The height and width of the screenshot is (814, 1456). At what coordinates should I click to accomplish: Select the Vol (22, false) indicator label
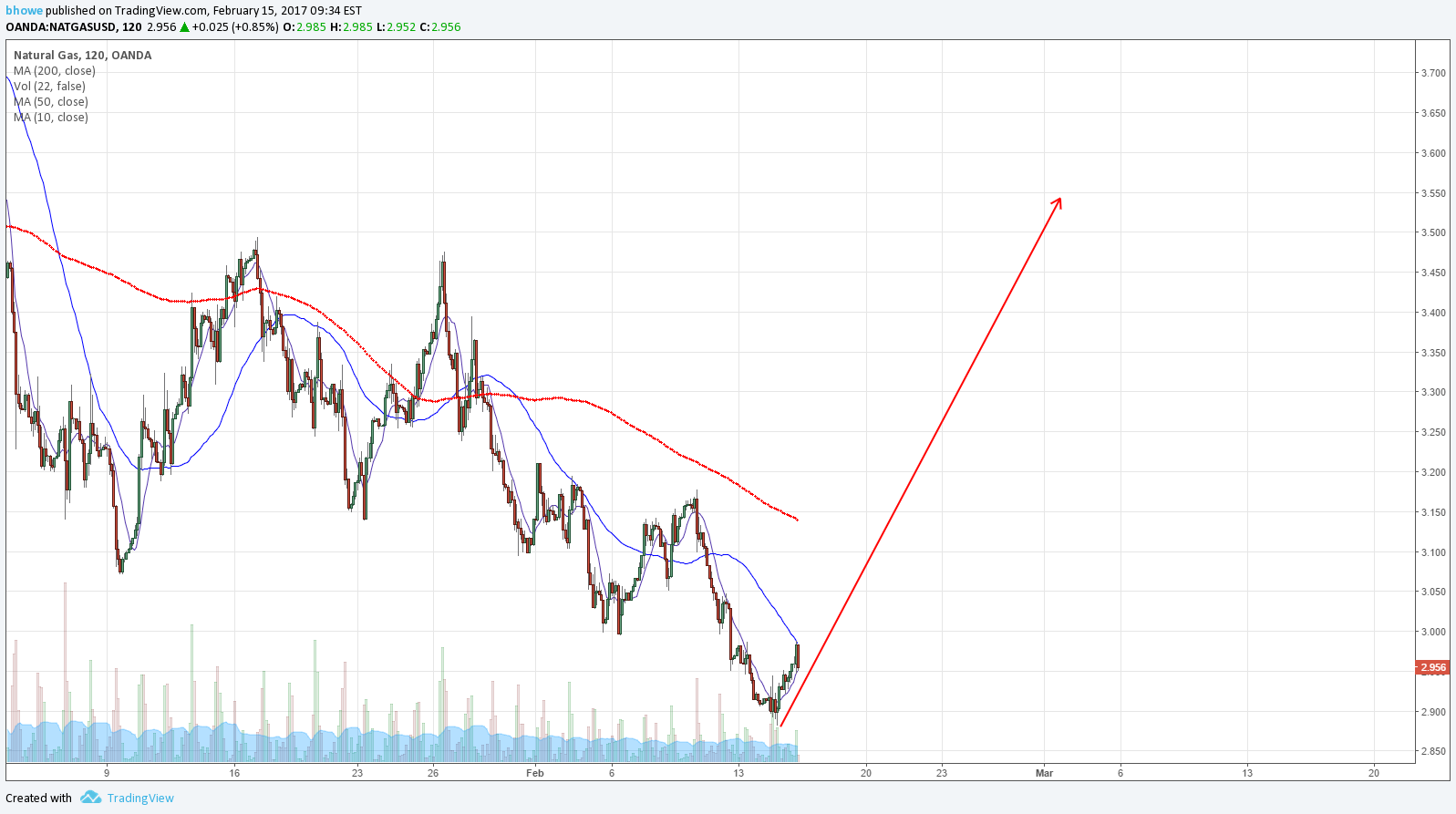(50, 87)
